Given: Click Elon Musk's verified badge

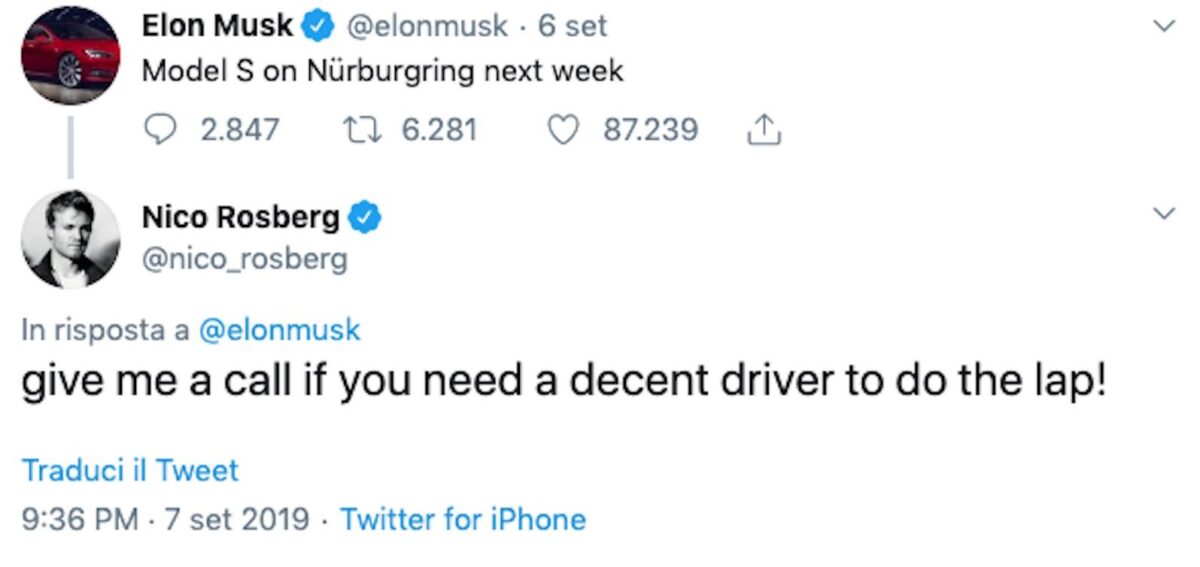Looking at the screenshot, I should coord(316,27).
